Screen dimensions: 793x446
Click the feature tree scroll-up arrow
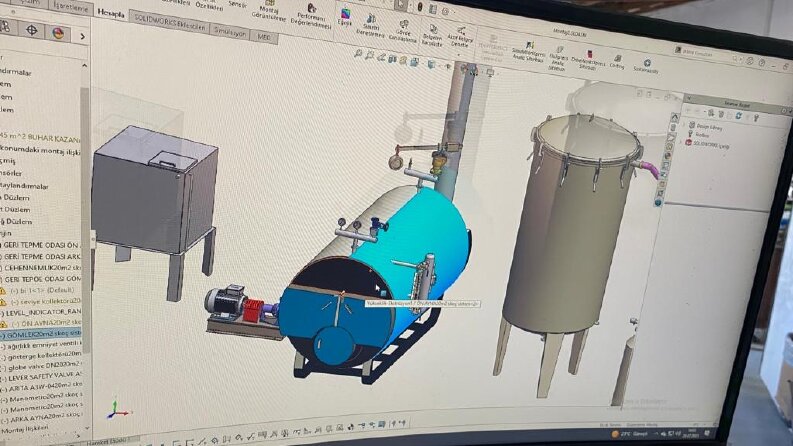pos(84,65)
